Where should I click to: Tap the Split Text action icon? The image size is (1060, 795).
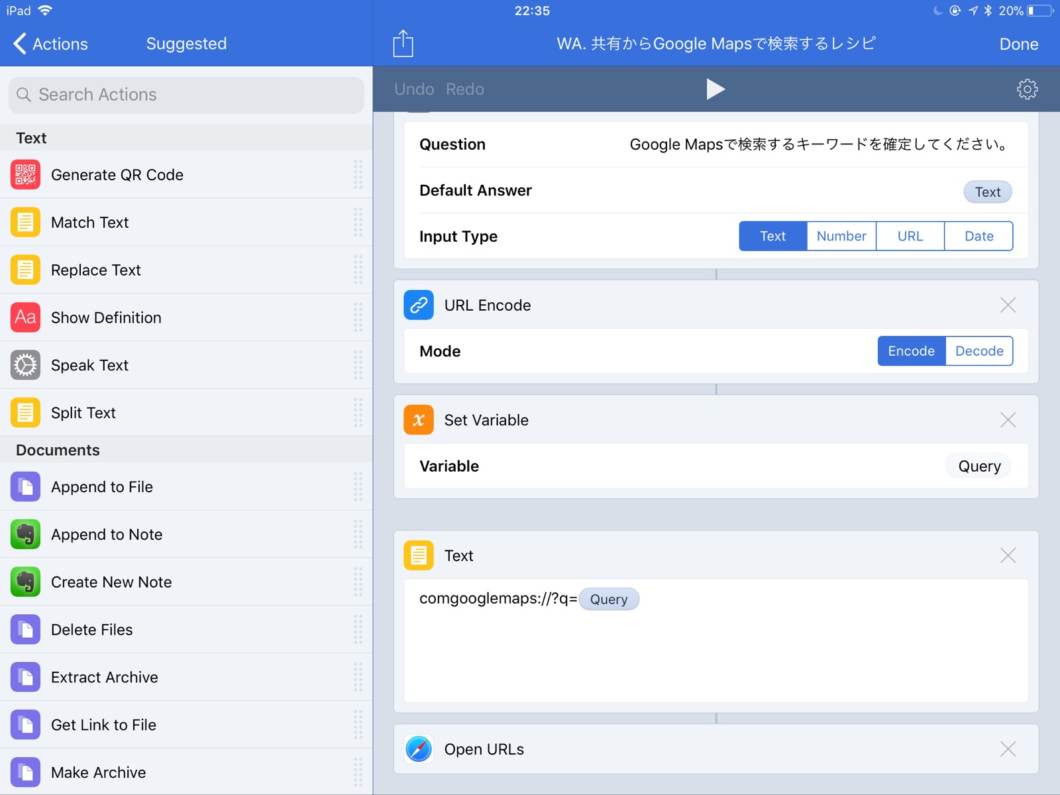click(x=26, y=412)
